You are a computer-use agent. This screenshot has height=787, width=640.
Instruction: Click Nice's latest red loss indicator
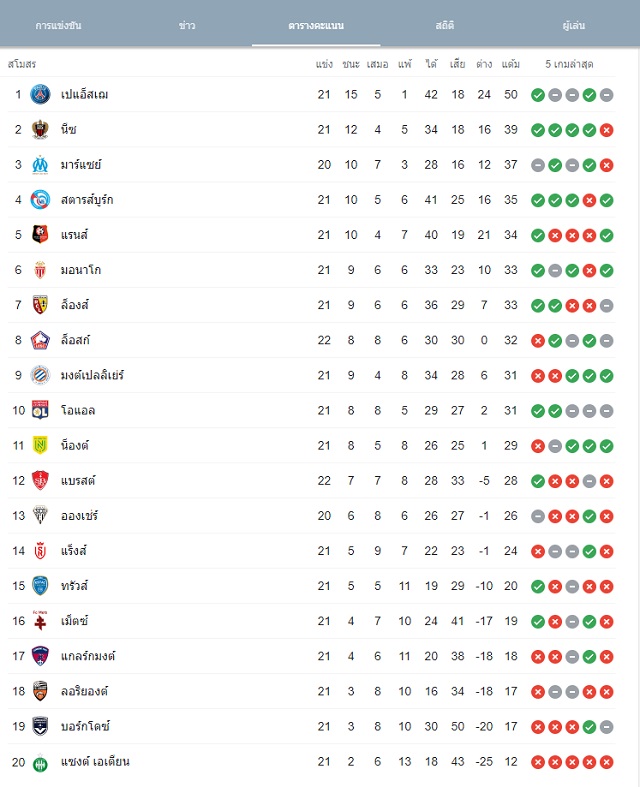[x=606, y=130]
